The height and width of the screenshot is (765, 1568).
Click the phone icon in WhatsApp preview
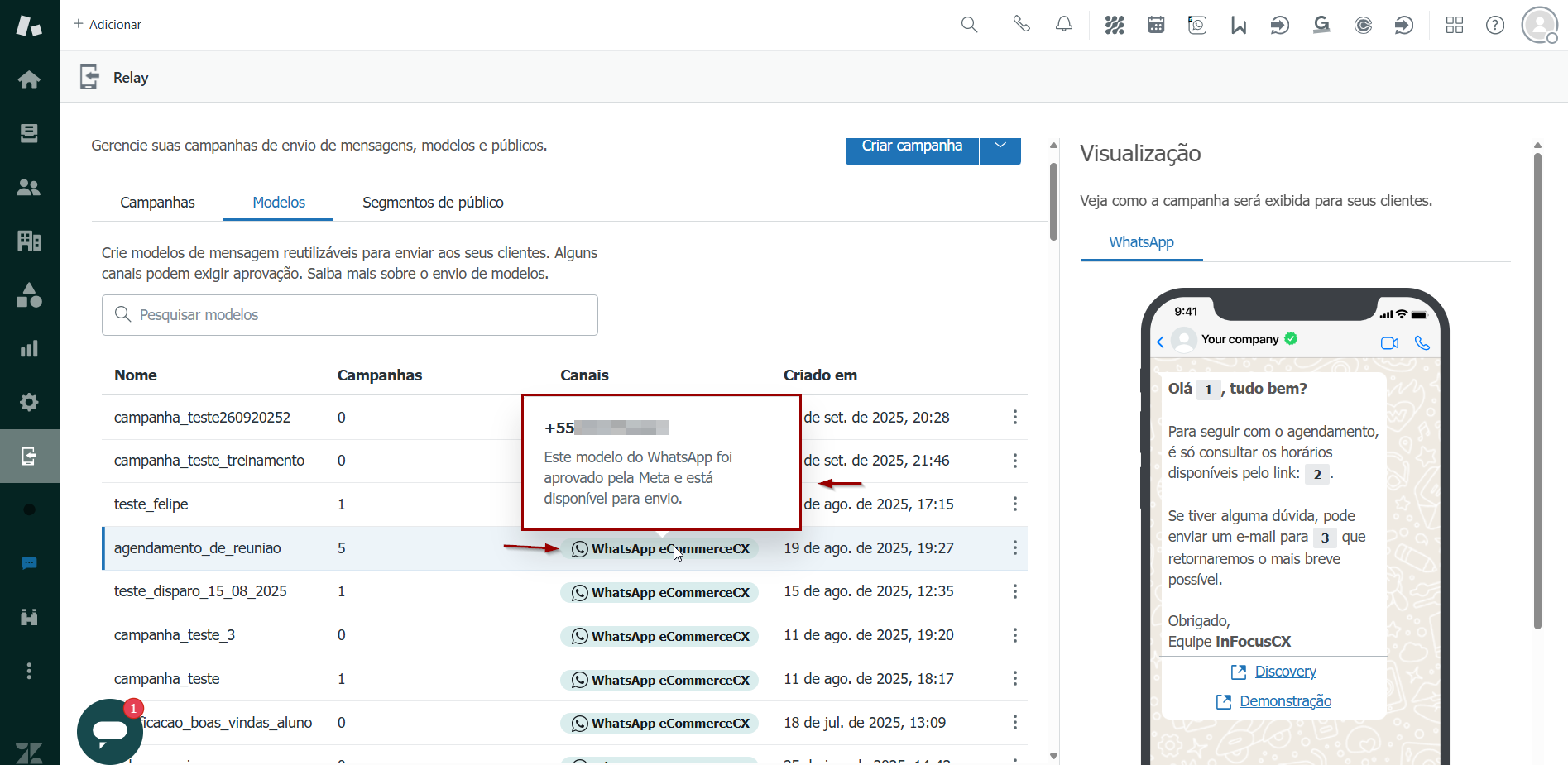[1422, 342]
